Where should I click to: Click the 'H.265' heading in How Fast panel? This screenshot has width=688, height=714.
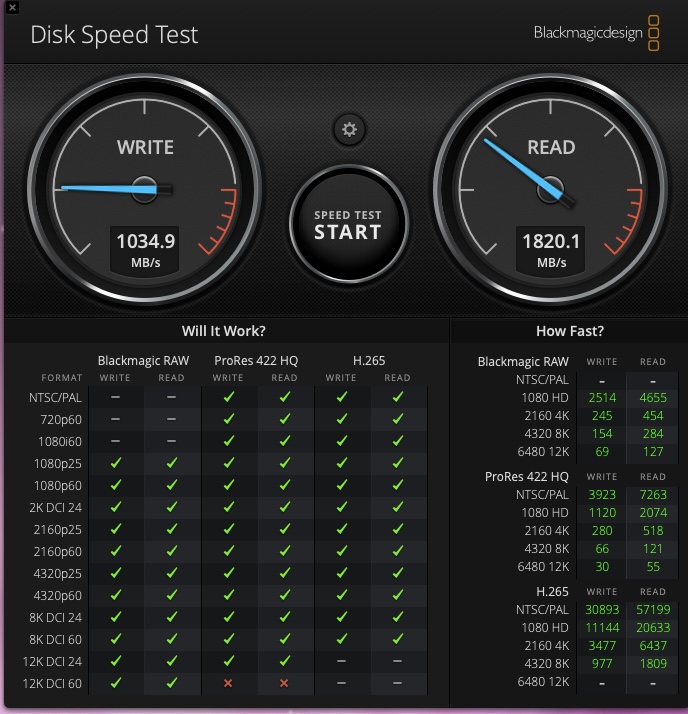pyautogui.click(x=552, y=592)
